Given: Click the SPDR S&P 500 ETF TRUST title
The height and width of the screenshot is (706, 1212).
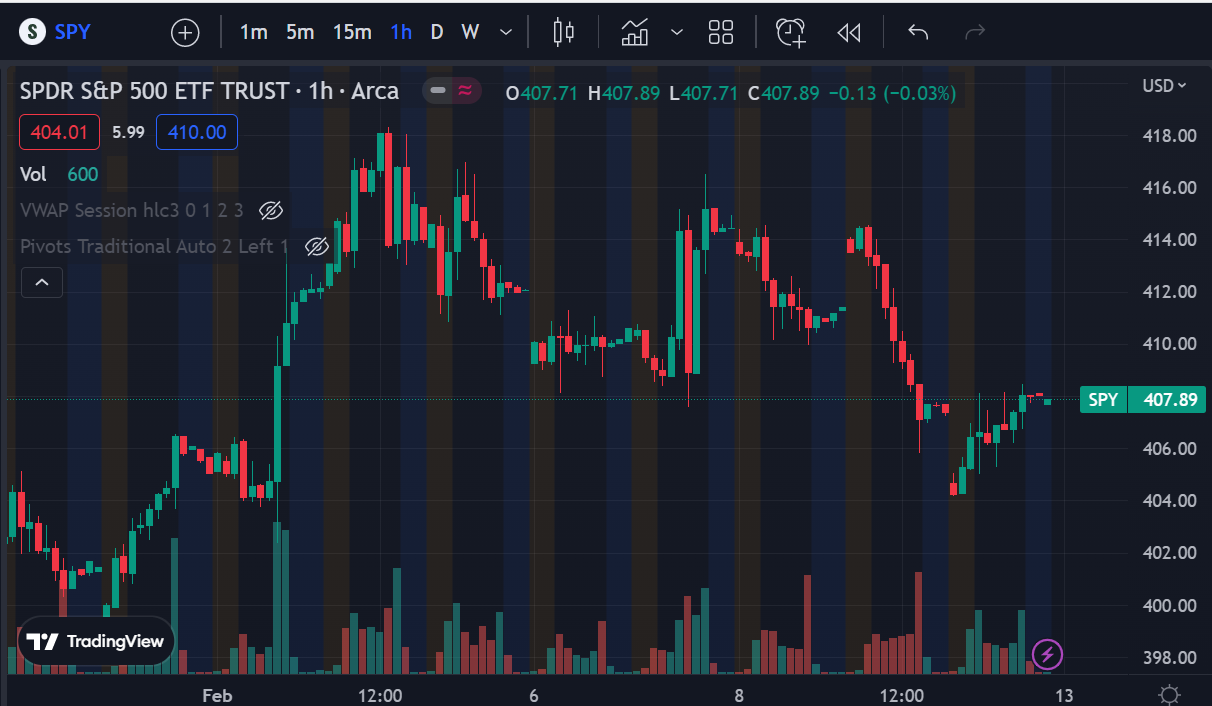Looking at the screenshot, I should tap(154, 91).
